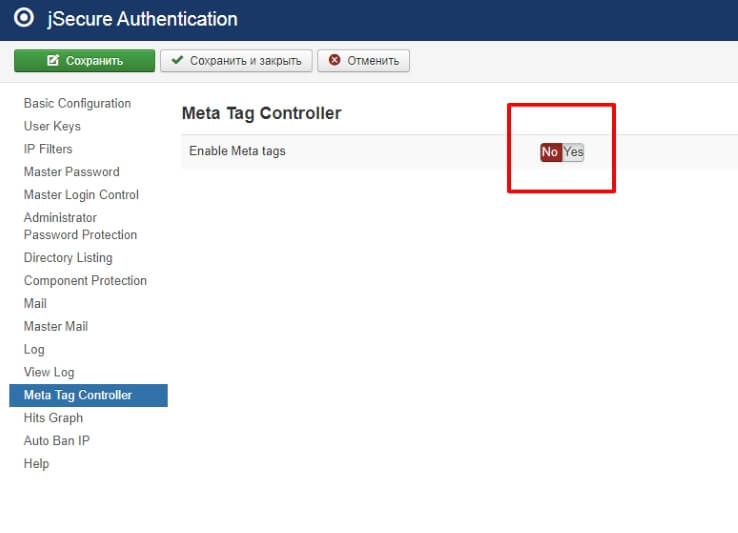The height and width of the screenshot is (533, 738).
Task: Select the Master Mail sidebar item
Action: tap(56, 326)
